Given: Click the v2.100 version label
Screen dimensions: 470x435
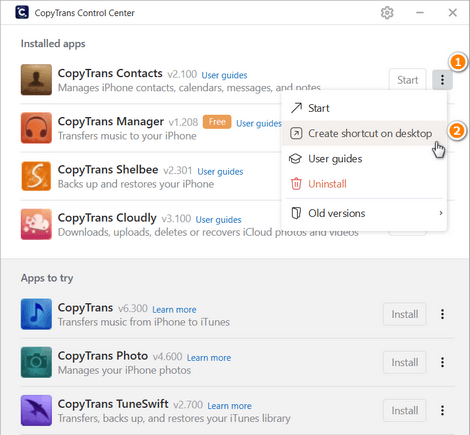Looking at the screenshot, I should pos(182,74).
